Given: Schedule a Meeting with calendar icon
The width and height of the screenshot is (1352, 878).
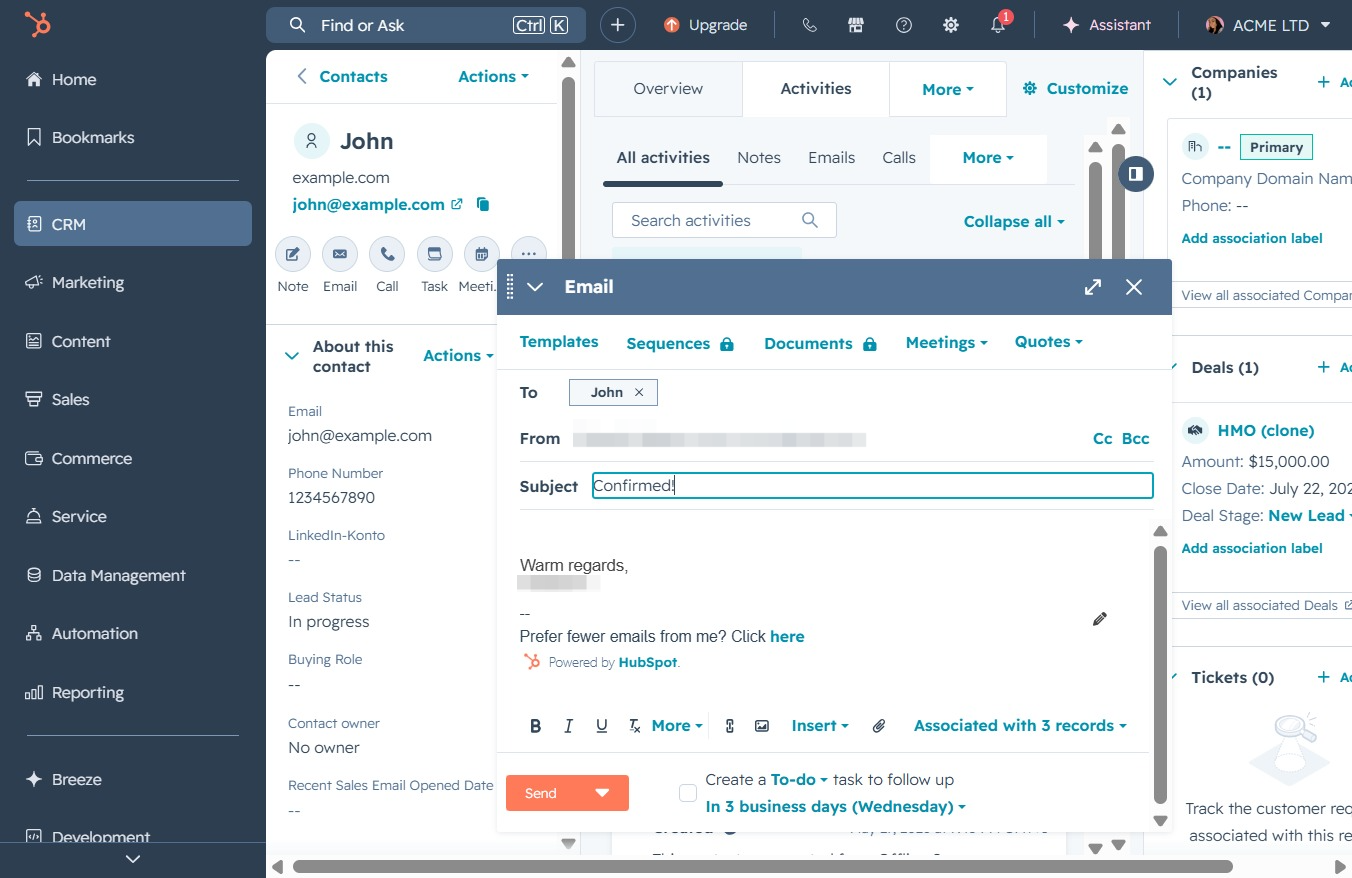Looking at the screenshot, I should click(481, 254).
